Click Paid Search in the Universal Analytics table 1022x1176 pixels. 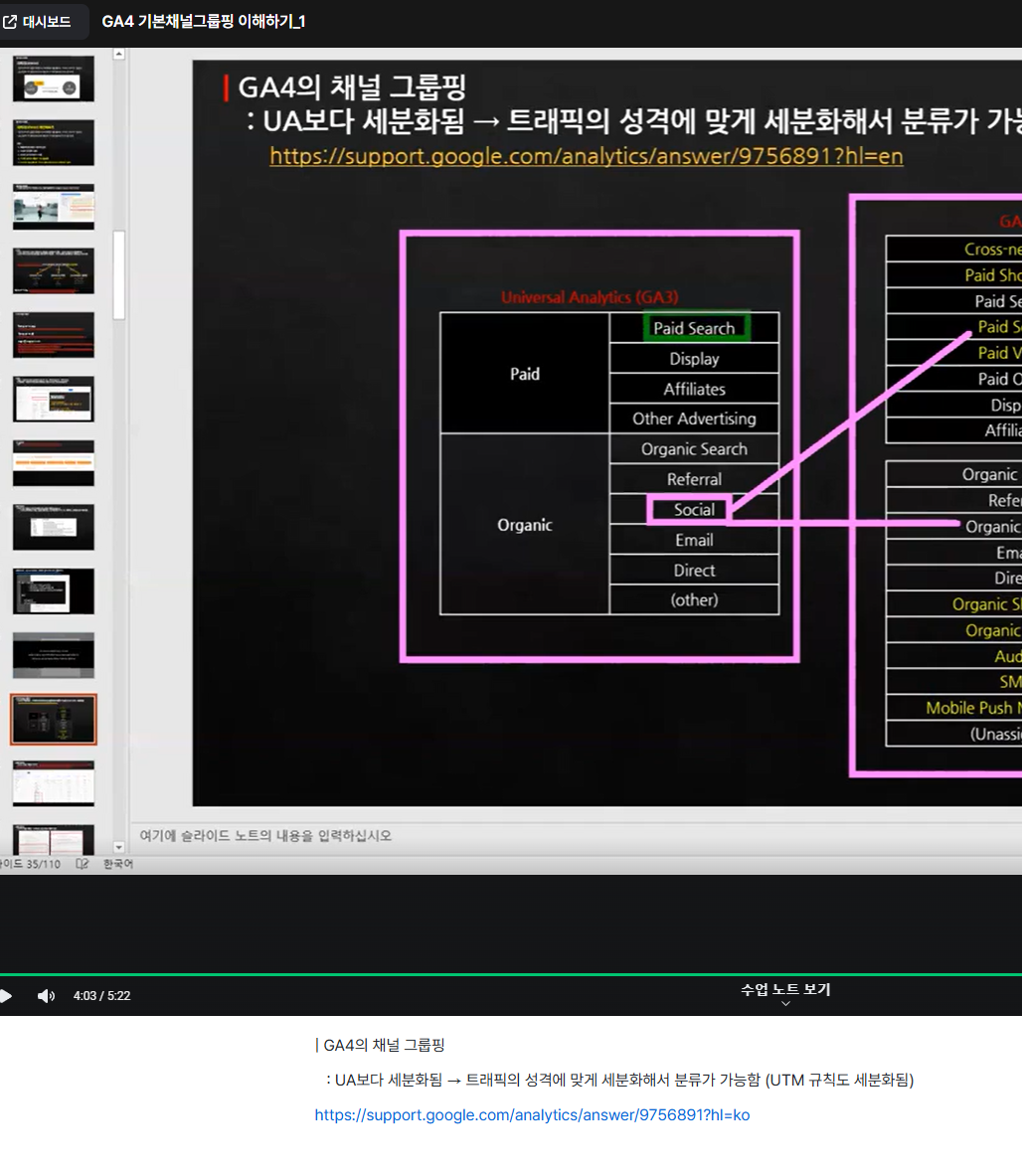[694, 328]
